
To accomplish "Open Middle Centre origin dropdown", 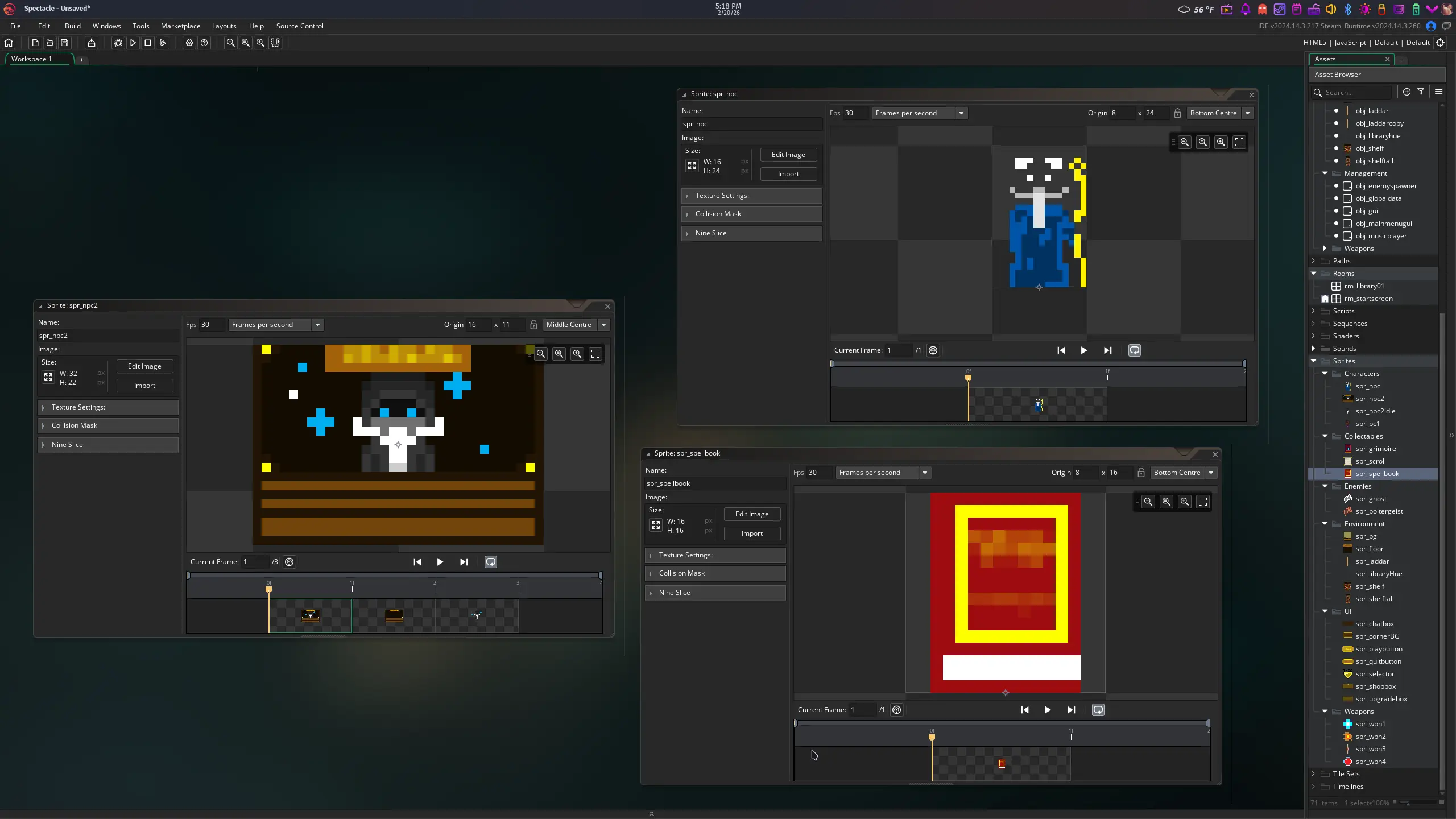I will (603, 325).
